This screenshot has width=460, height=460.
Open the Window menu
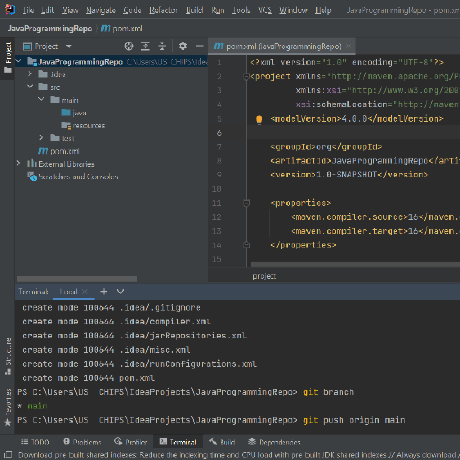tap(293, 10)
